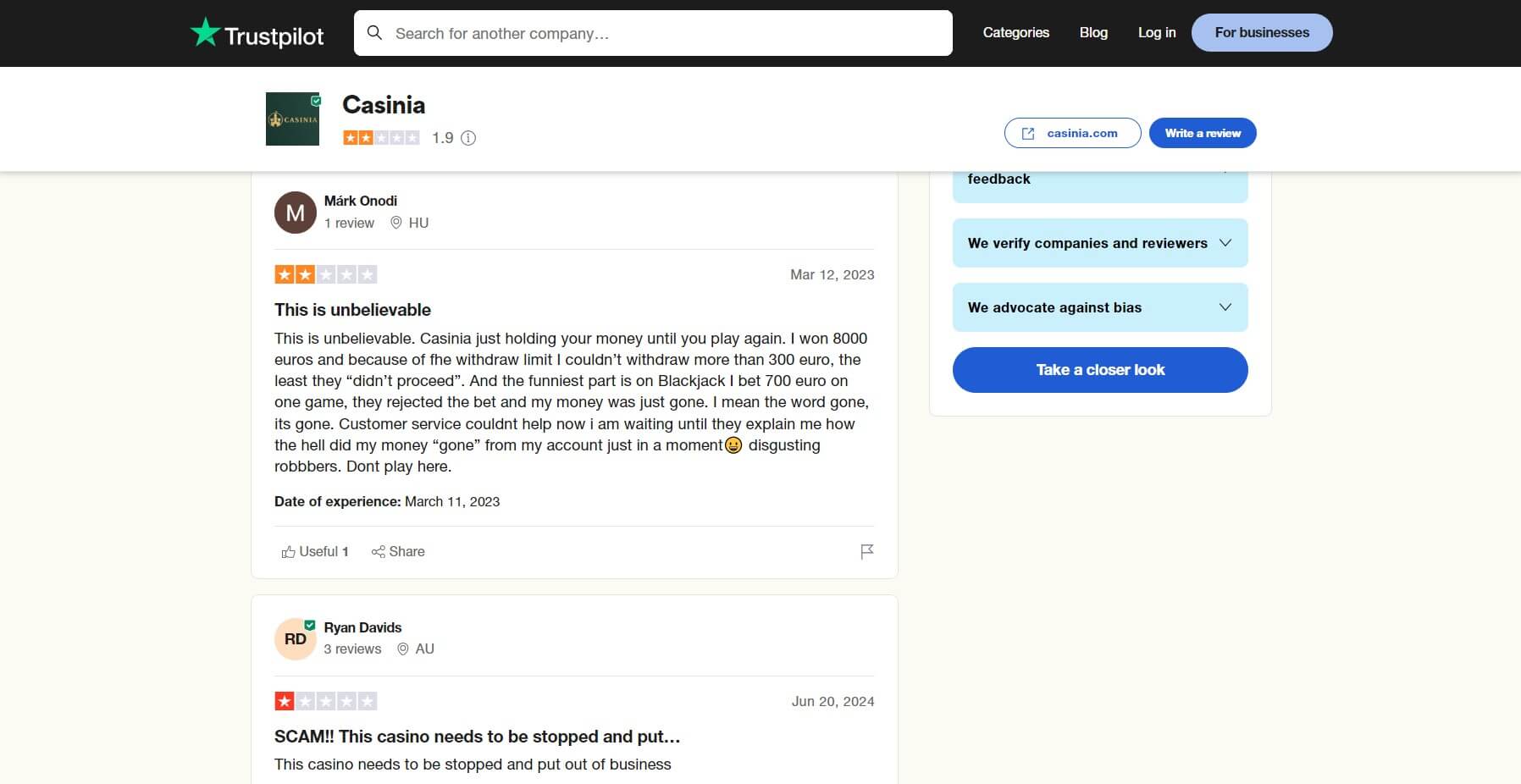
Task: Select the Log in link
Action: [x=1156, y=32]
